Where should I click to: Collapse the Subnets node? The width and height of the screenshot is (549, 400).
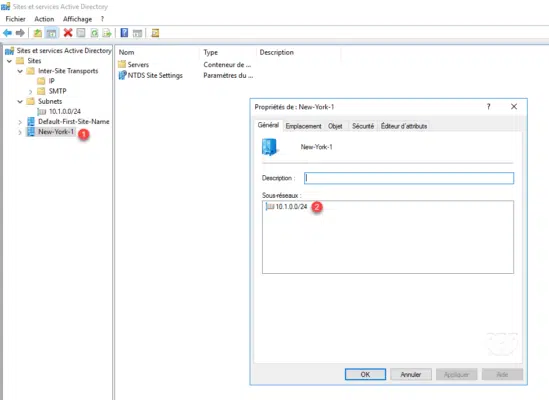[20, 102]
